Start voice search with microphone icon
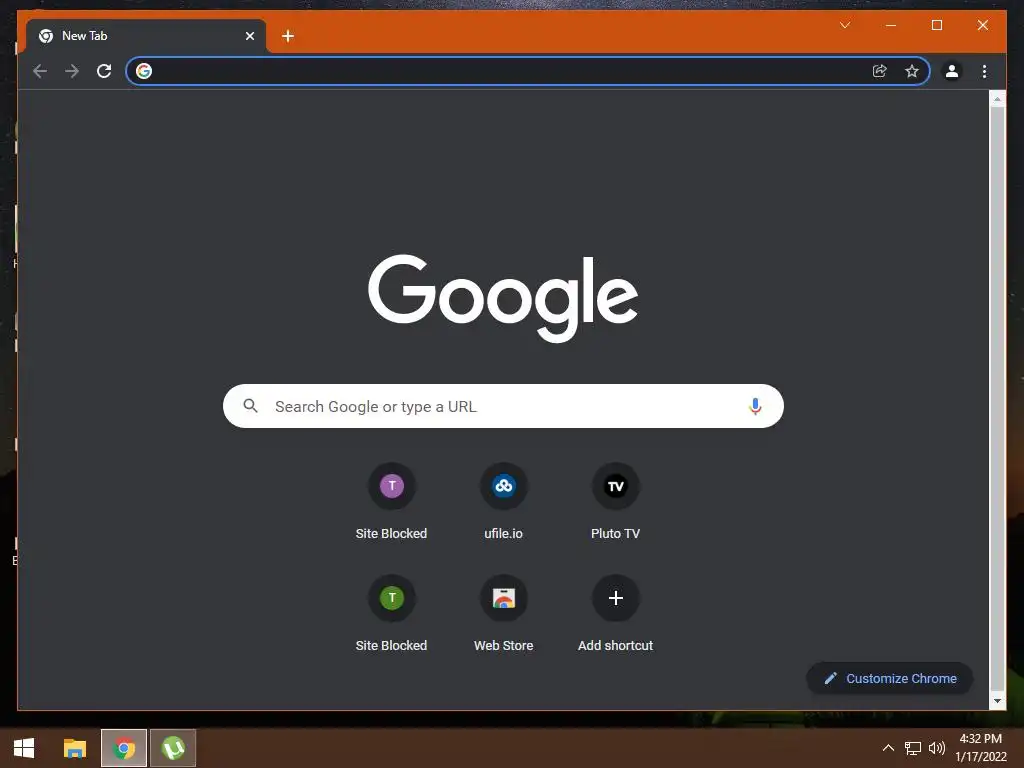This screenshot has height=768, width=1024. pyautogui.click(x=755, y=406)
